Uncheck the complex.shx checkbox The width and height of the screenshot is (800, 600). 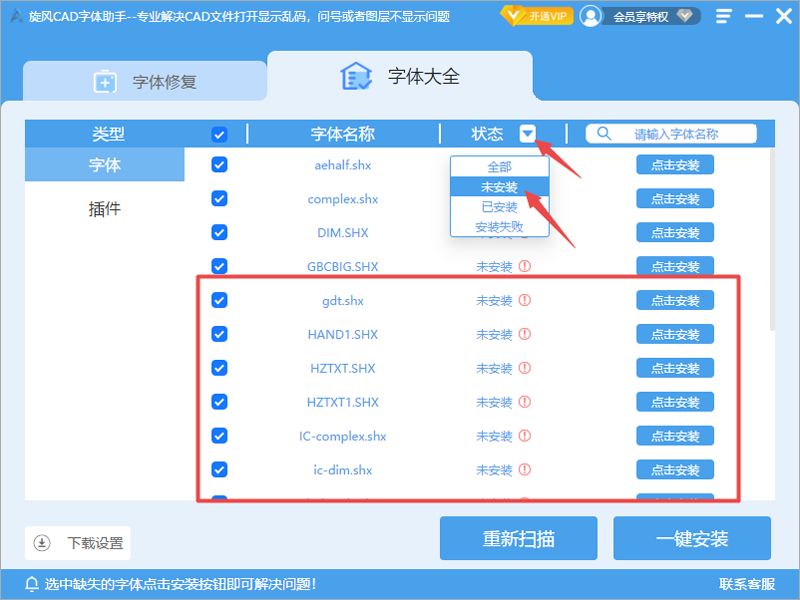pos(219,198)
